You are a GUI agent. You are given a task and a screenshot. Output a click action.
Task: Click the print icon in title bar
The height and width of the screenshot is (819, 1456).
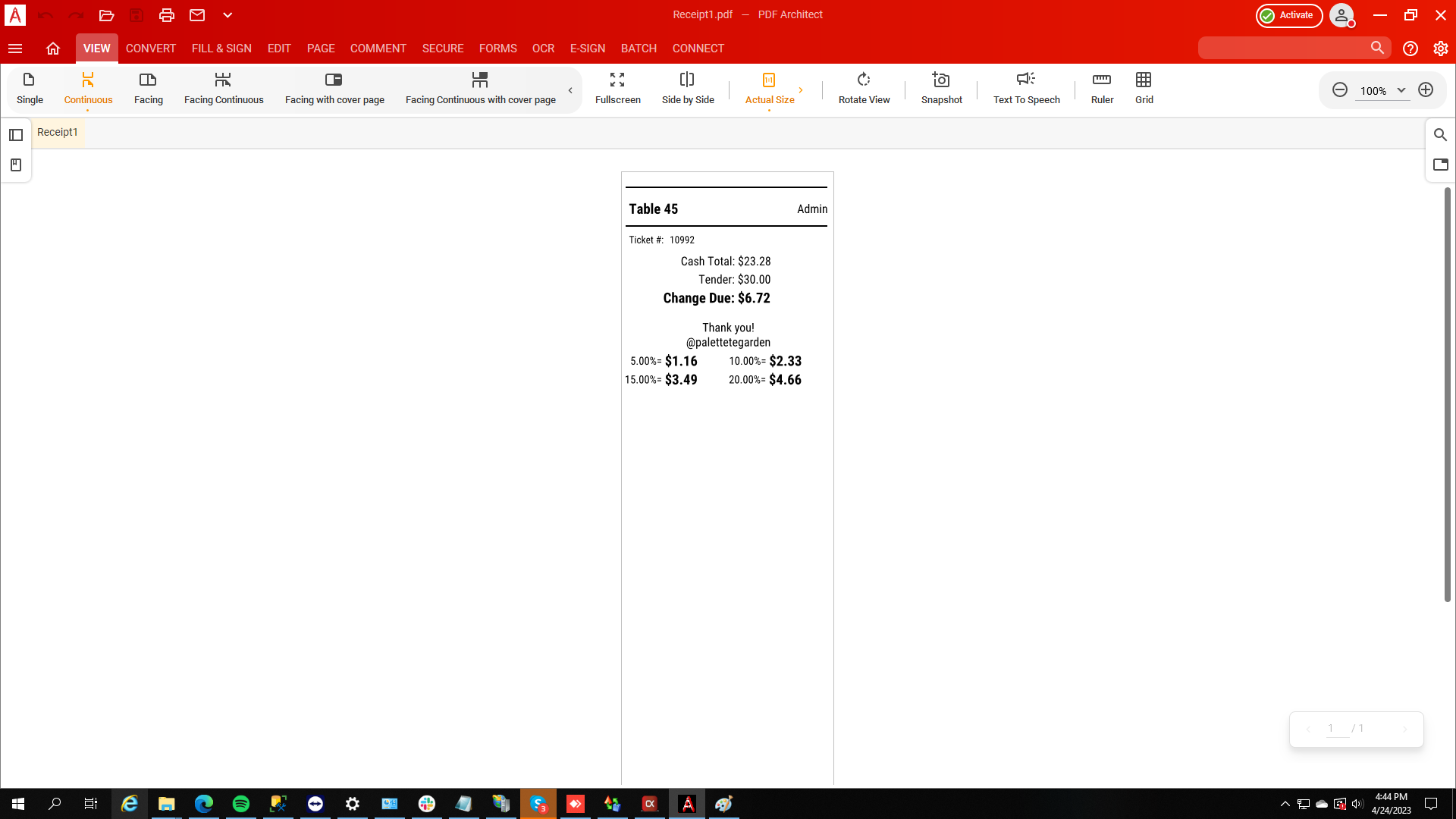pyautogui.click(x=167, y=15)
